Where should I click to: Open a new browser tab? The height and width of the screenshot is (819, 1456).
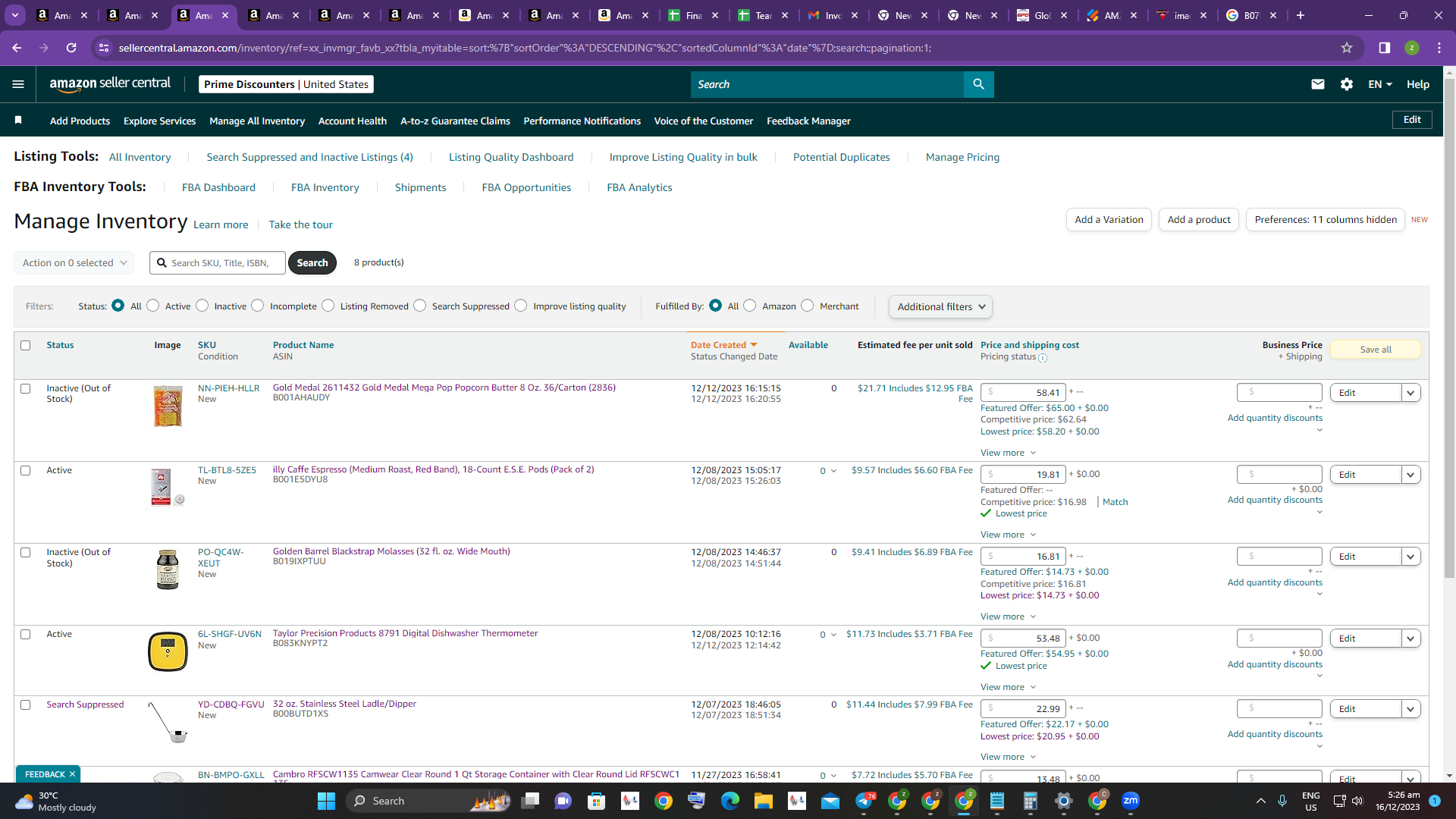(x=1301, y=15)
